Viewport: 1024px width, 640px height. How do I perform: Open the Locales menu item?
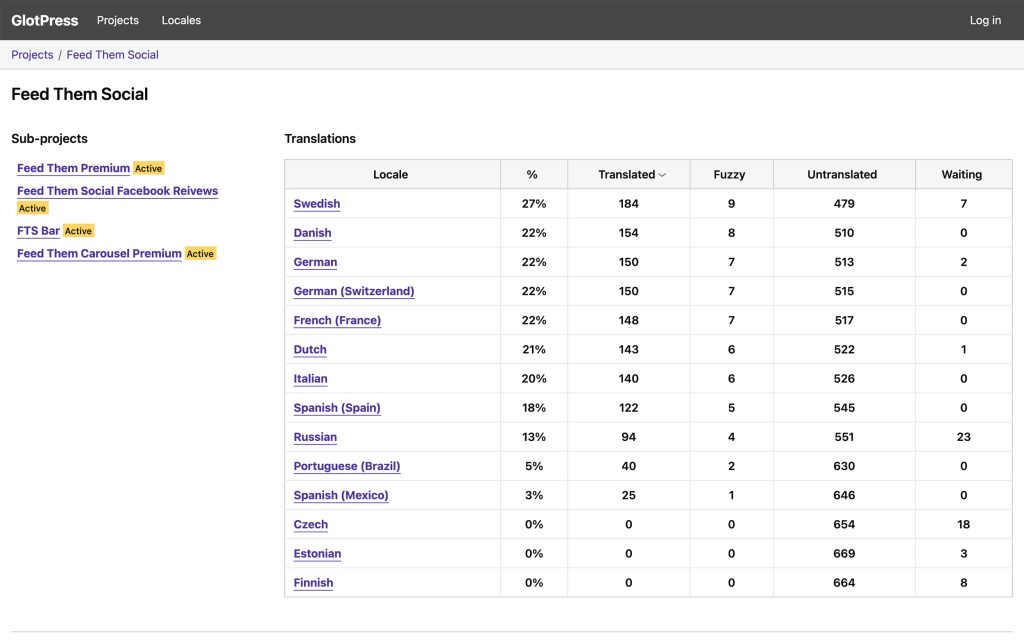(181, 20)
